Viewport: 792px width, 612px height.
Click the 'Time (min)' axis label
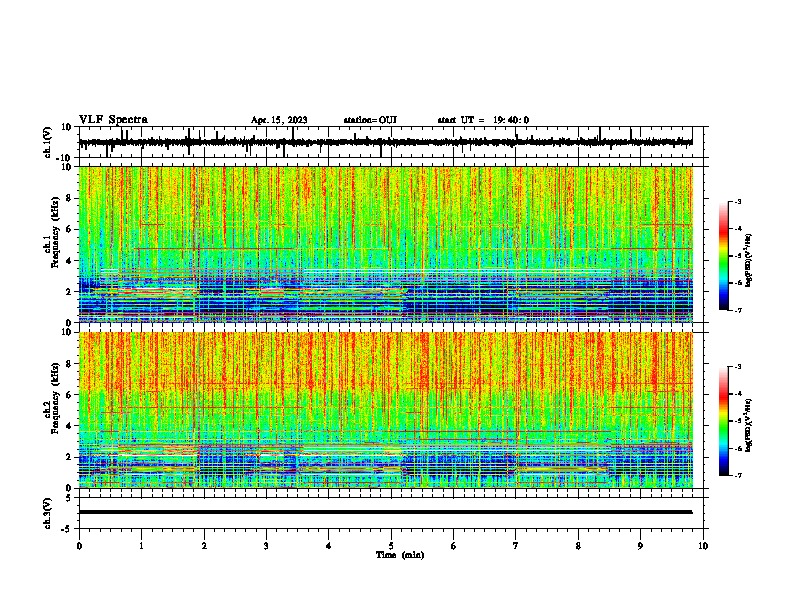400,555
